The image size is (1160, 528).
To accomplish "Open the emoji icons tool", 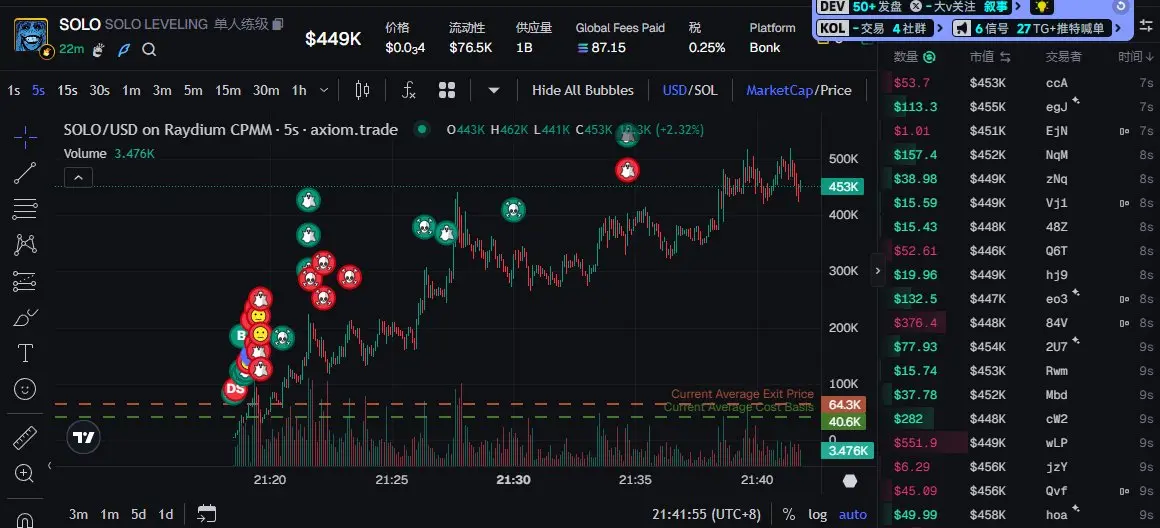I will click(25, 388).
